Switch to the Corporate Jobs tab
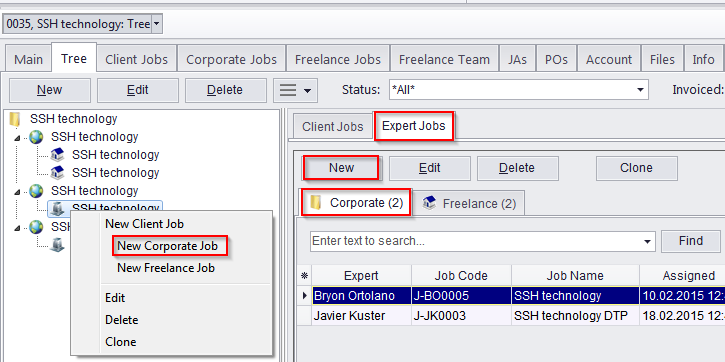This screenshot has width=725, height=362. [x=232, y=59]
